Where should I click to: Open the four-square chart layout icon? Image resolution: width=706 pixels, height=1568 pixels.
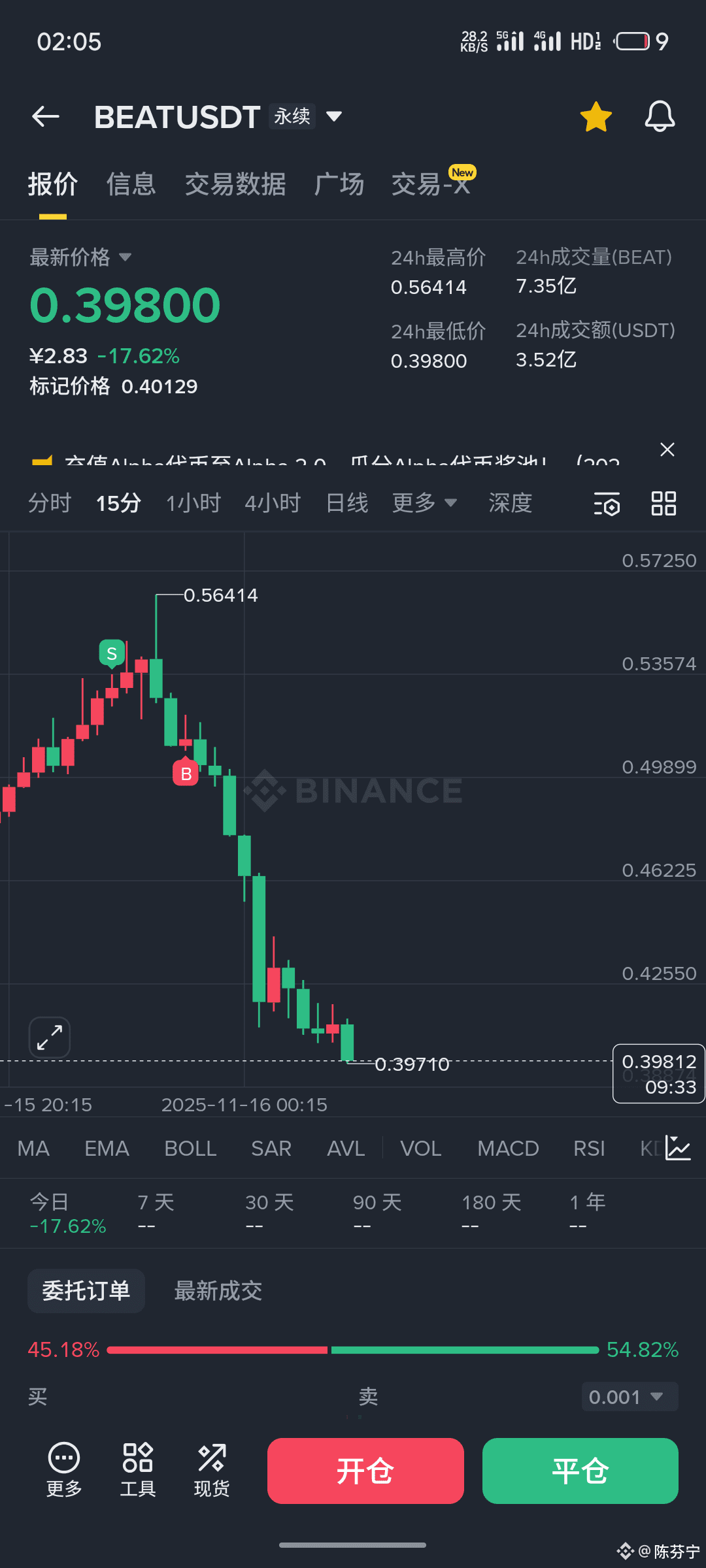[x=664, y=504]
